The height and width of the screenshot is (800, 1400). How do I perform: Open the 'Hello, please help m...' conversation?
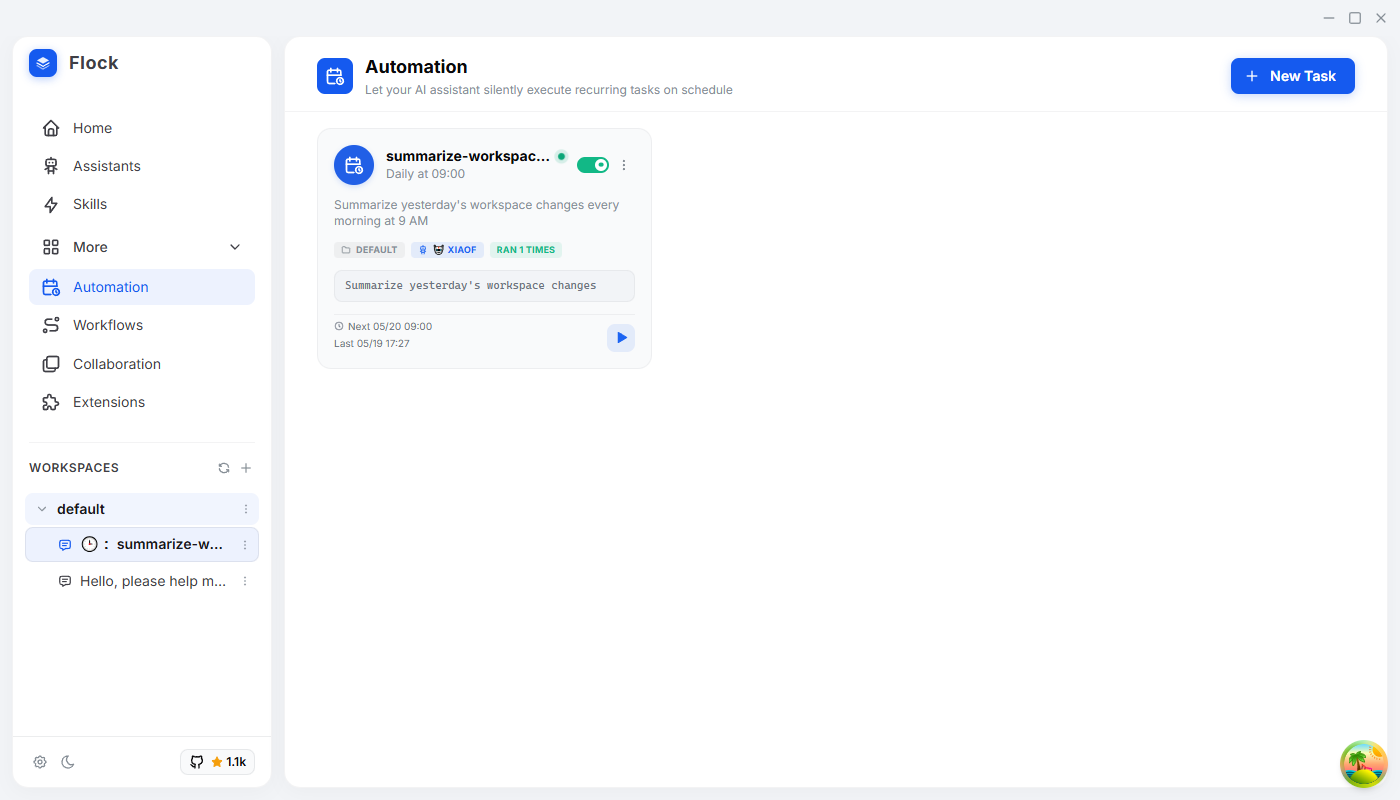(x=142, y=581)
